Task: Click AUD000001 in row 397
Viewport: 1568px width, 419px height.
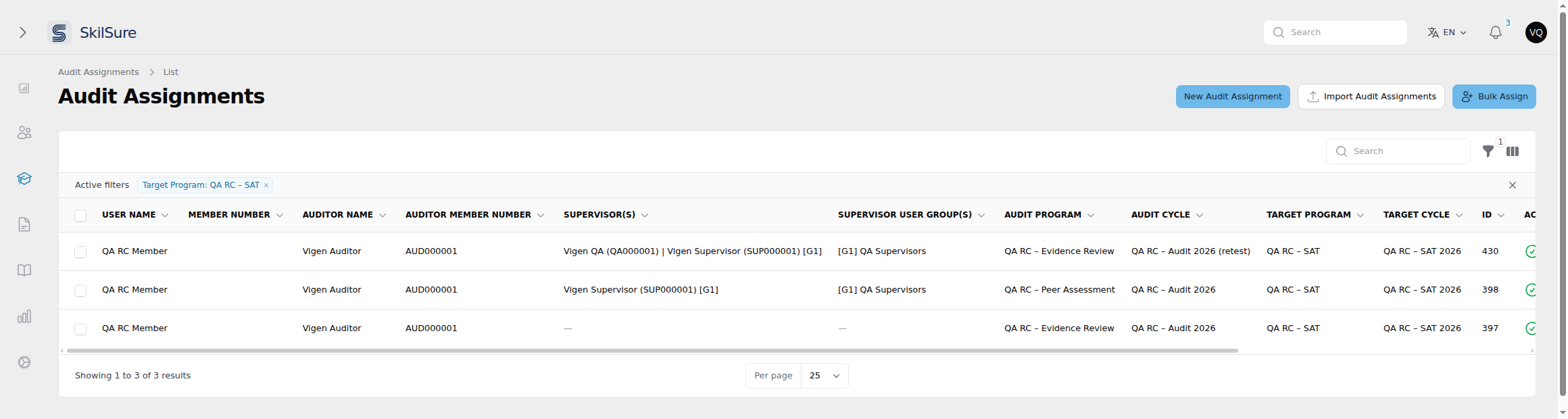Action: (431, 328)
